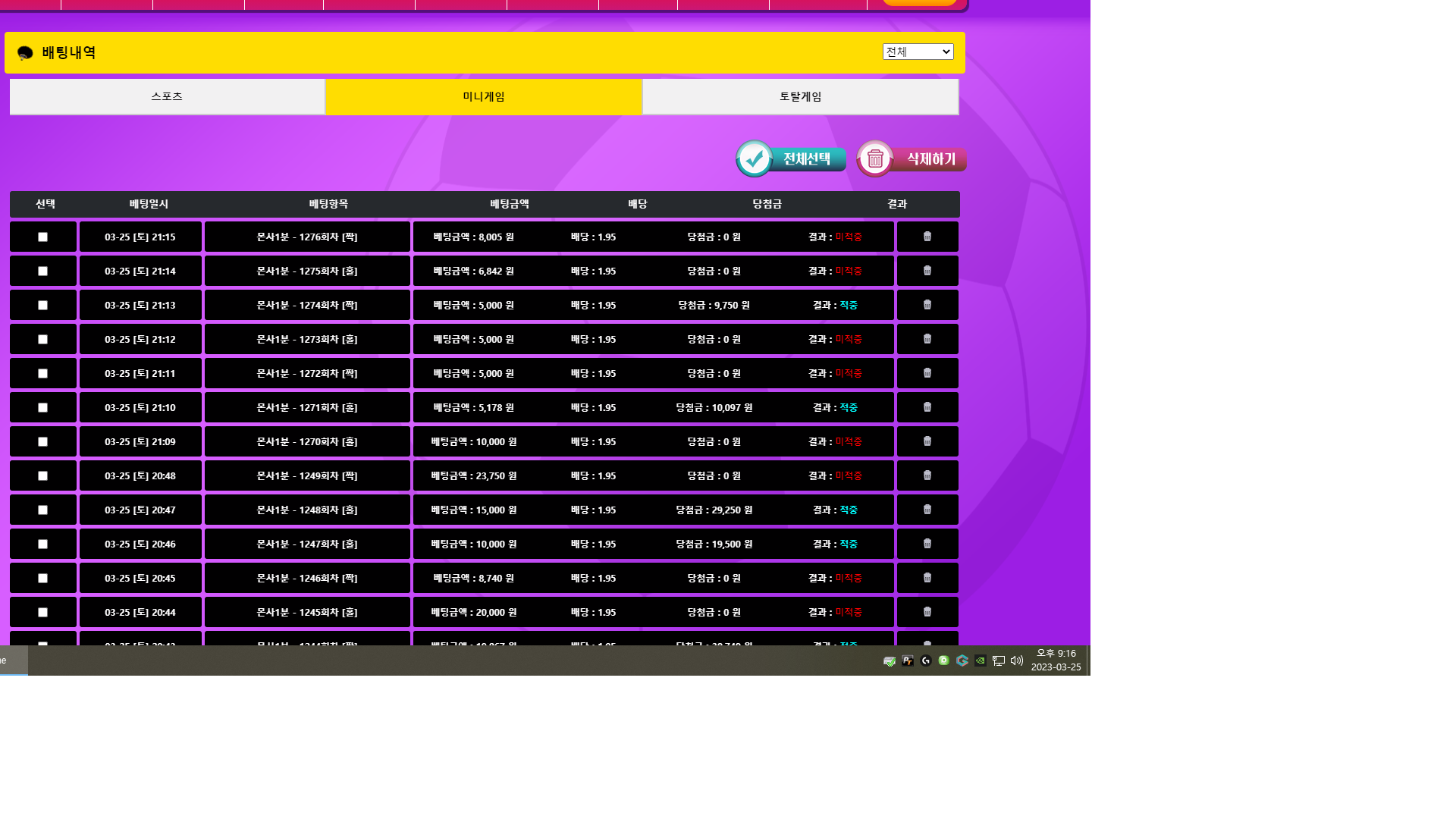The width and height of the screenshot is (1456, 819).
Task: Switch to the 스포츠 tab
Action: [x=167, y=96]
